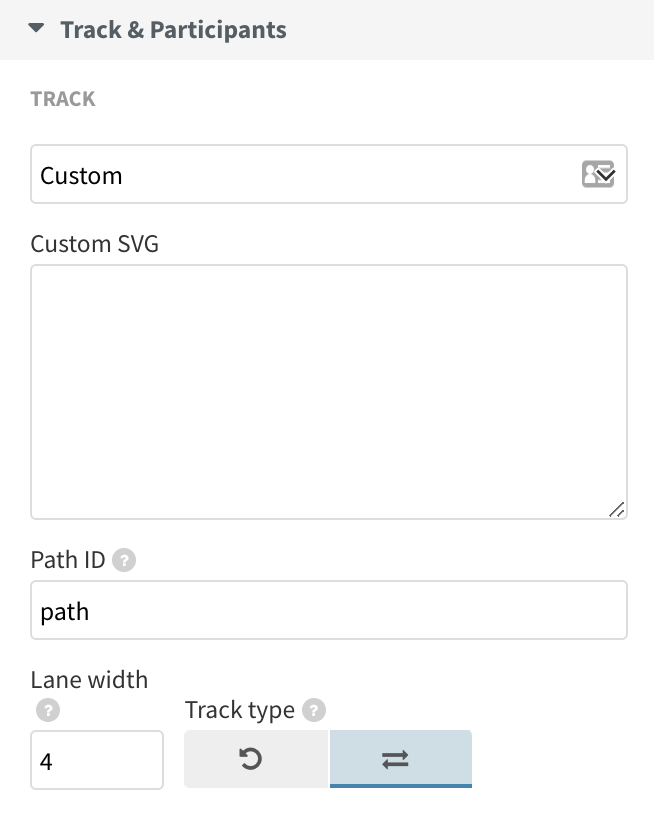This screenshot has height=820, width=654.
Task: Open the Custom track dropdown
Action: [328, 174]
